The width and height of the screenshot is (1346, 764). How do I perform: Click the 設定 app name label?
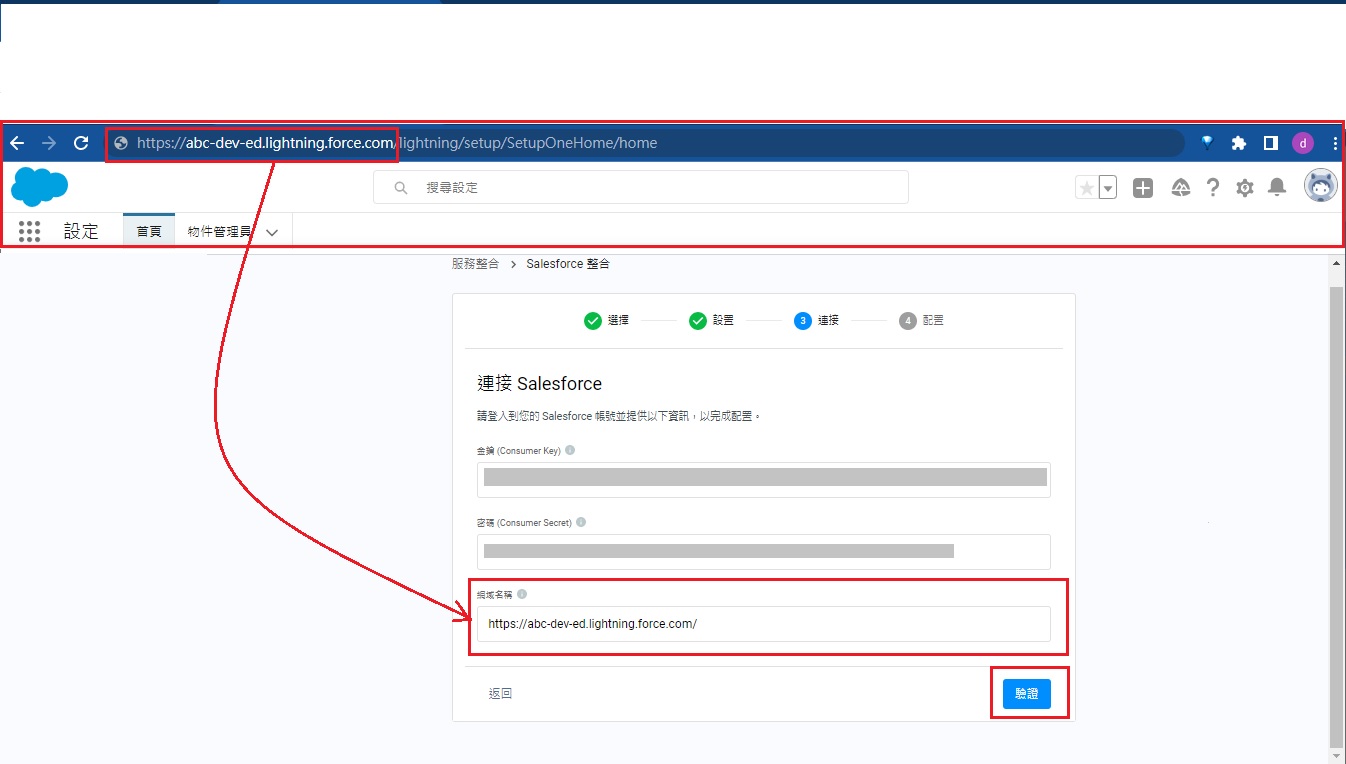click(81, 231)
